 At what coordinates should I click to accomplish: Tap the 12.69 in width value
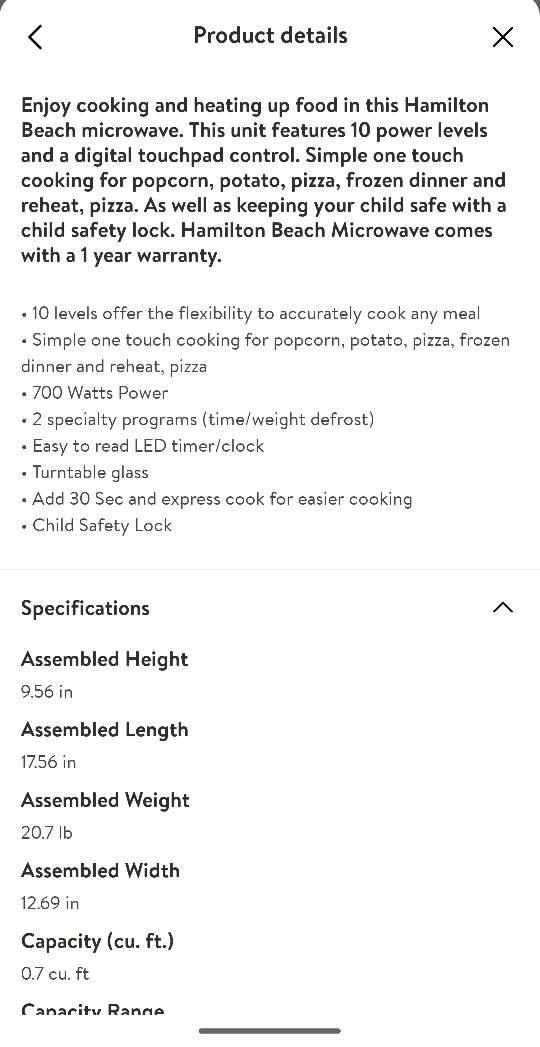pos(50,903)
